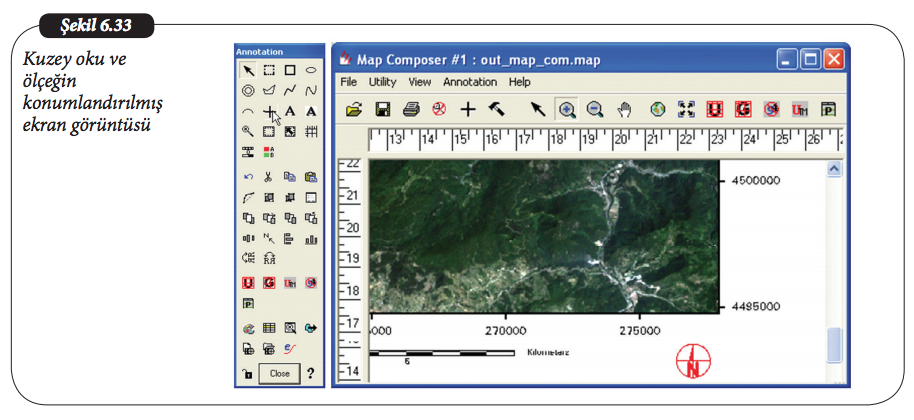Image resolution: width=914 pixels, height=420 pixels.
Task: Open the Help menu
Action: 519,82
